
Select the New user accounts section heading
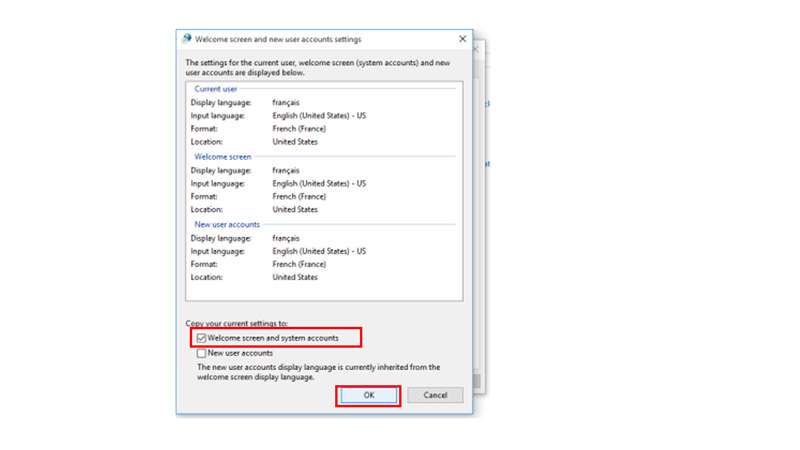tap(227, 224)
